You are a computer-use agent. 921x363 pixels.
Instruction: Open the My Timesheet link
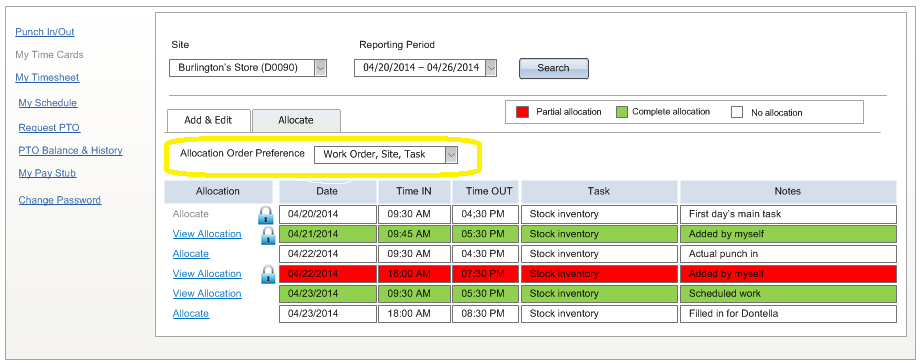pyautogui.click(x=47, y=78)
